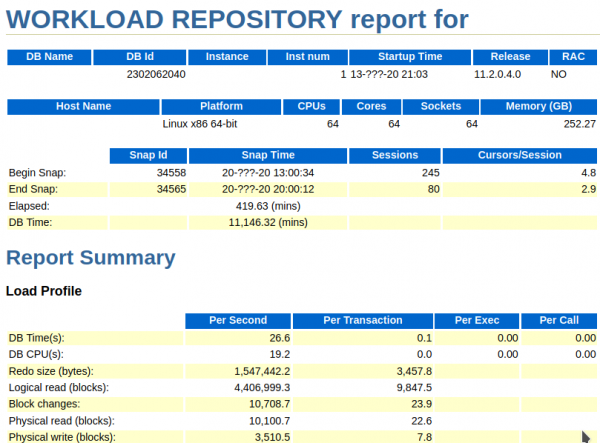This screenshot has width=600, height=443.
Task: Click the Startup Time column header
Action: (397, 57)
